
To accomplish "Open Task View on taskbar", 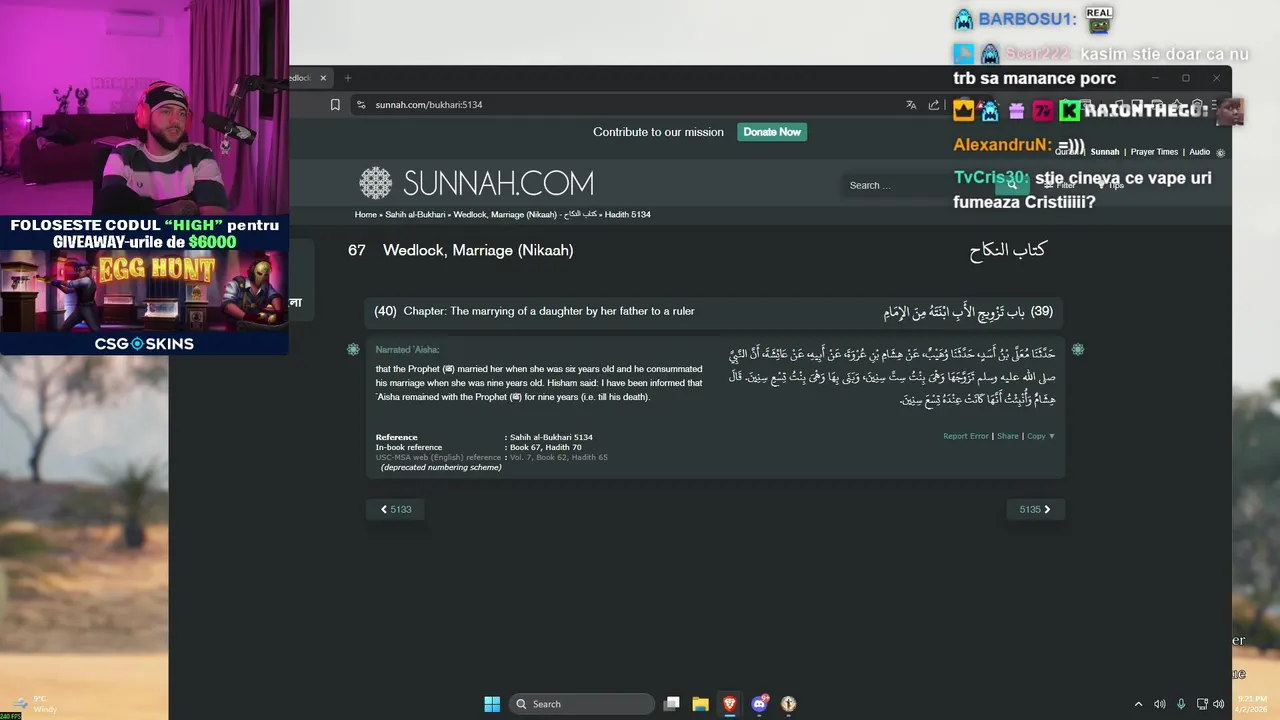I will (672, 704).
